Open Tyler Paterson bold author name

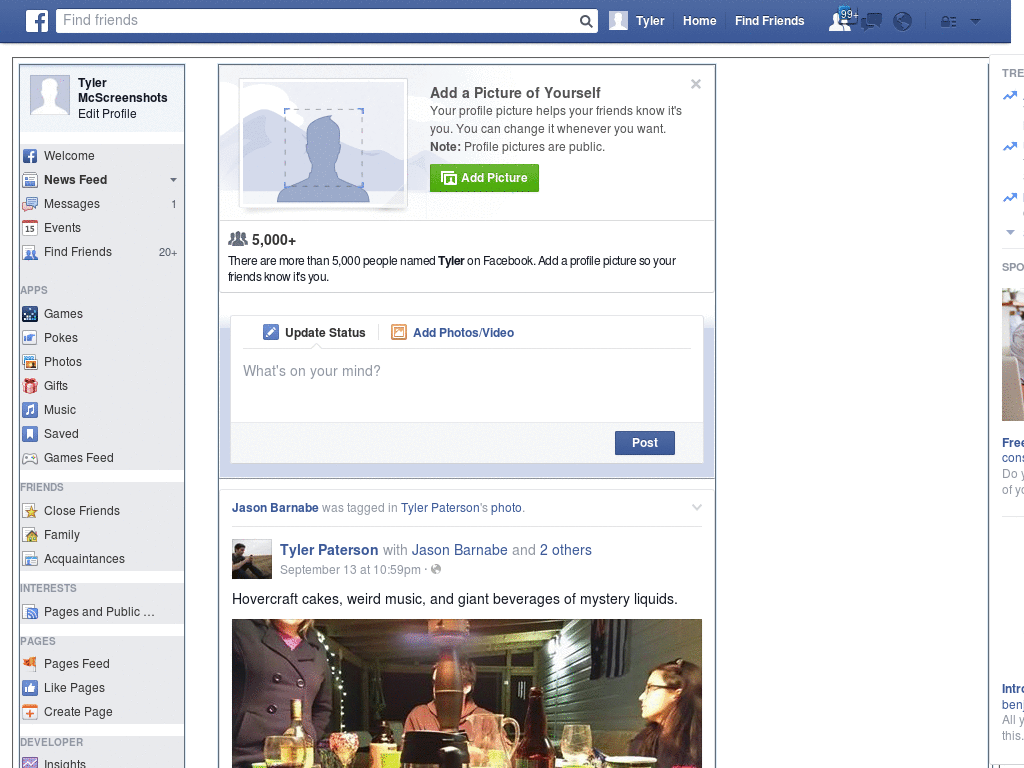click(x=329, y=550)
